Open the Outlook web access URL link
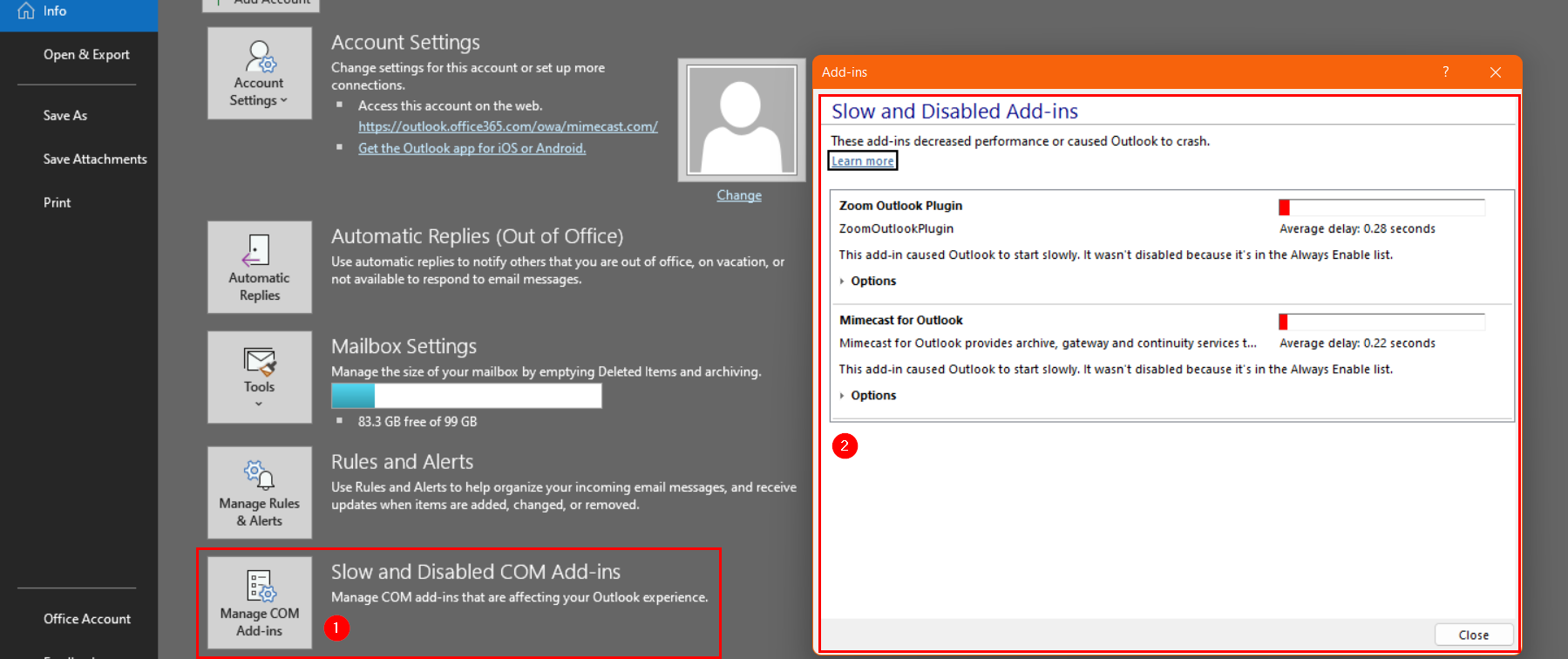Viewport: 1568px width, 659px height. click(507, 126)
